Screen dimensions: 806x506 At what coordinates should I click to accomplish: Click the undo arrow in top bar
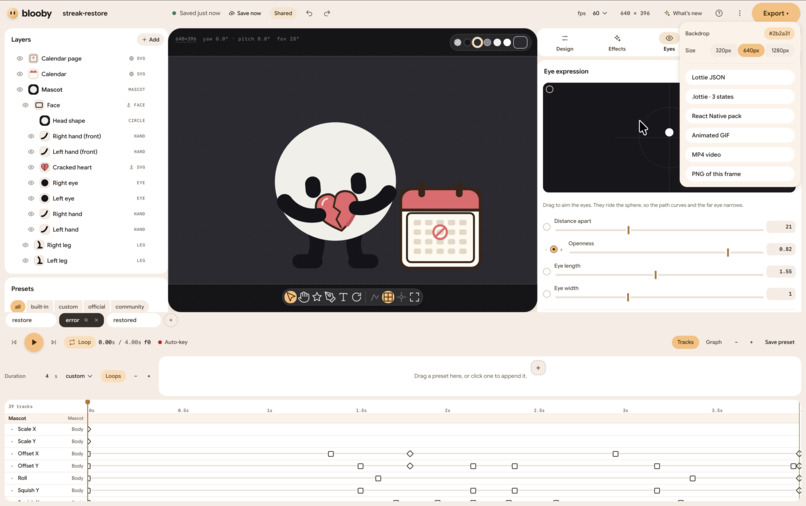[309, 13]
